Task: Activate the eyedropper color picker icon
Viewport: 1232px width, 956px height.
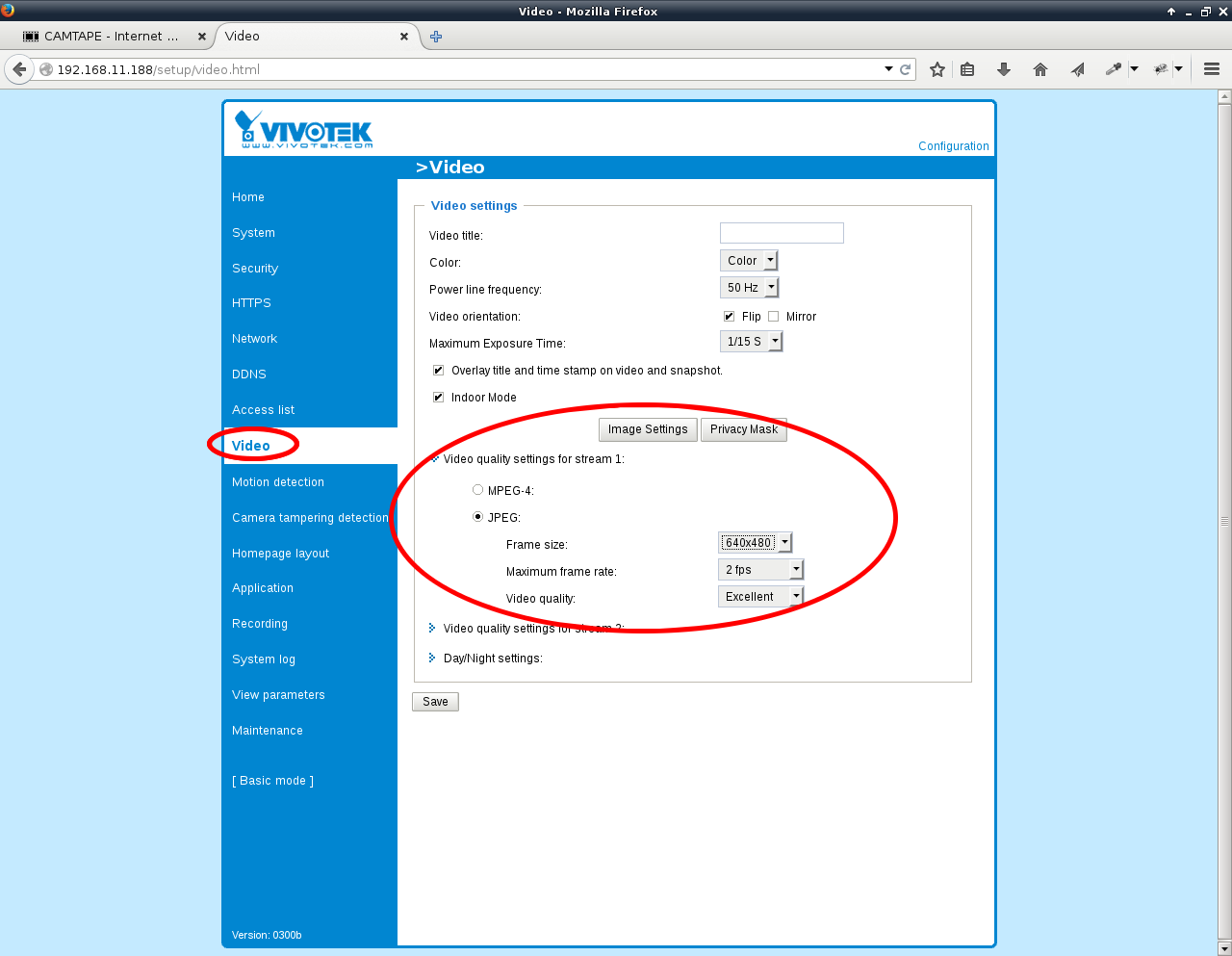Action: pos(1114,69)
